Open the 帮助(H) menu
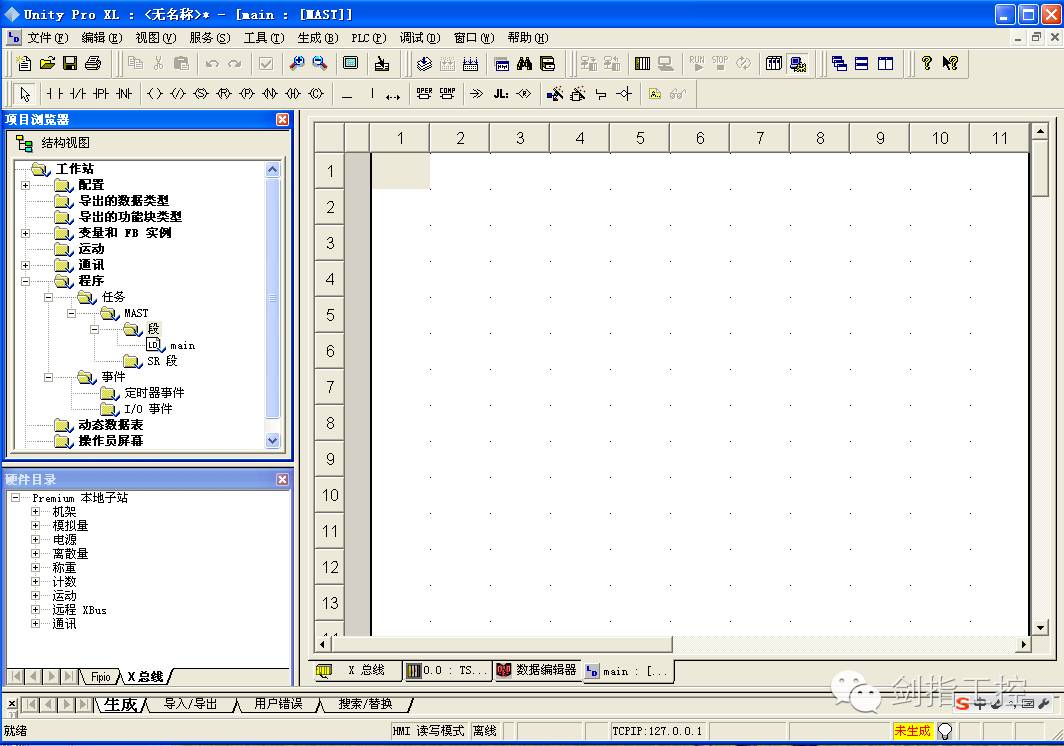The image size is (1064, 746). [x=527, y=38]
